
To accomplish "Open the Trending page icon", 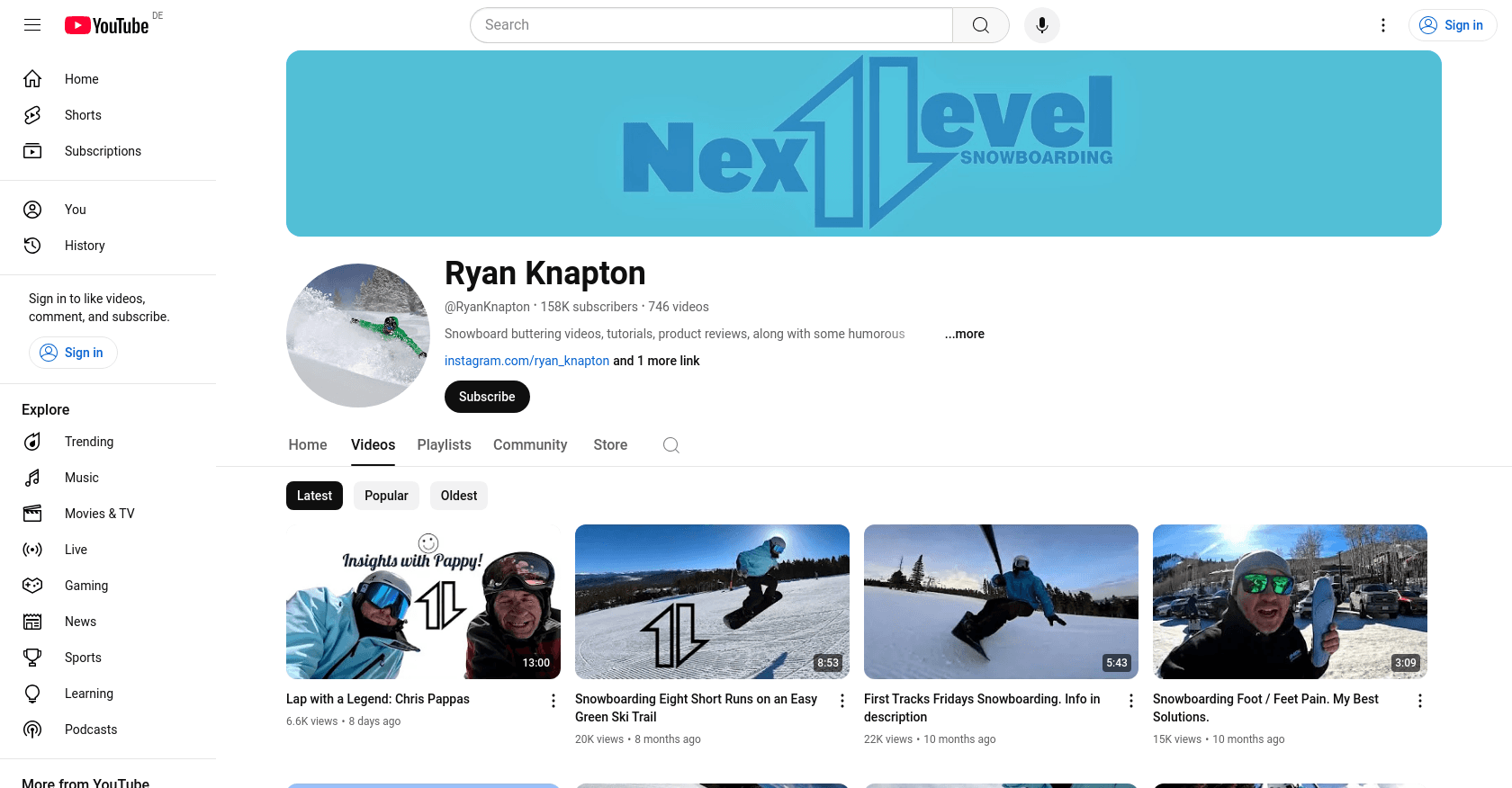I will click(32, 442).
